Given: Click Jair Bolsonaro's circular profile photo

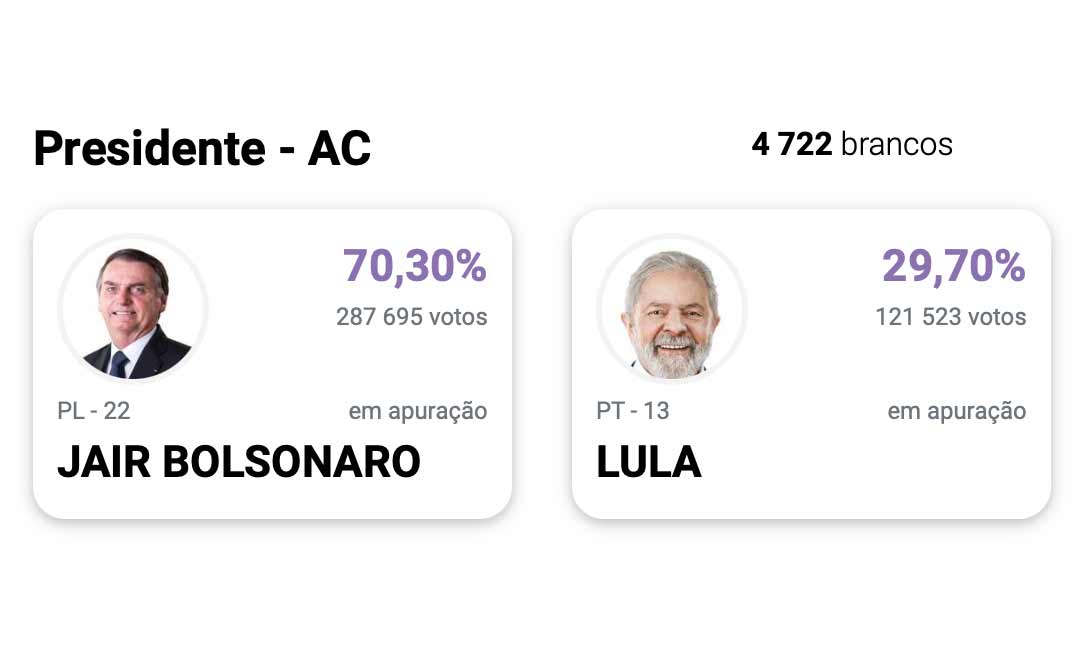Looking at the screenshot, I should pos(131,308).
